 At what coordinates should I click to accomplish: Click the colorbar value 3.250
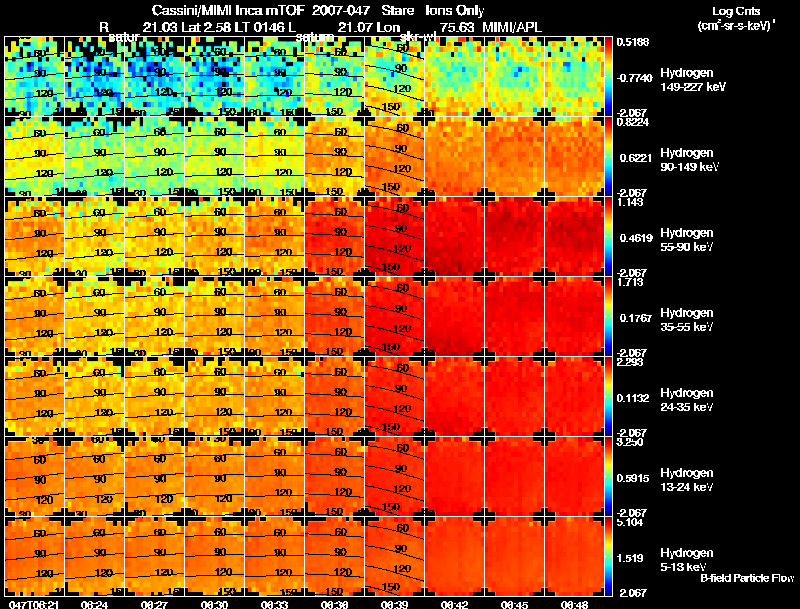[x=630, y=442]
